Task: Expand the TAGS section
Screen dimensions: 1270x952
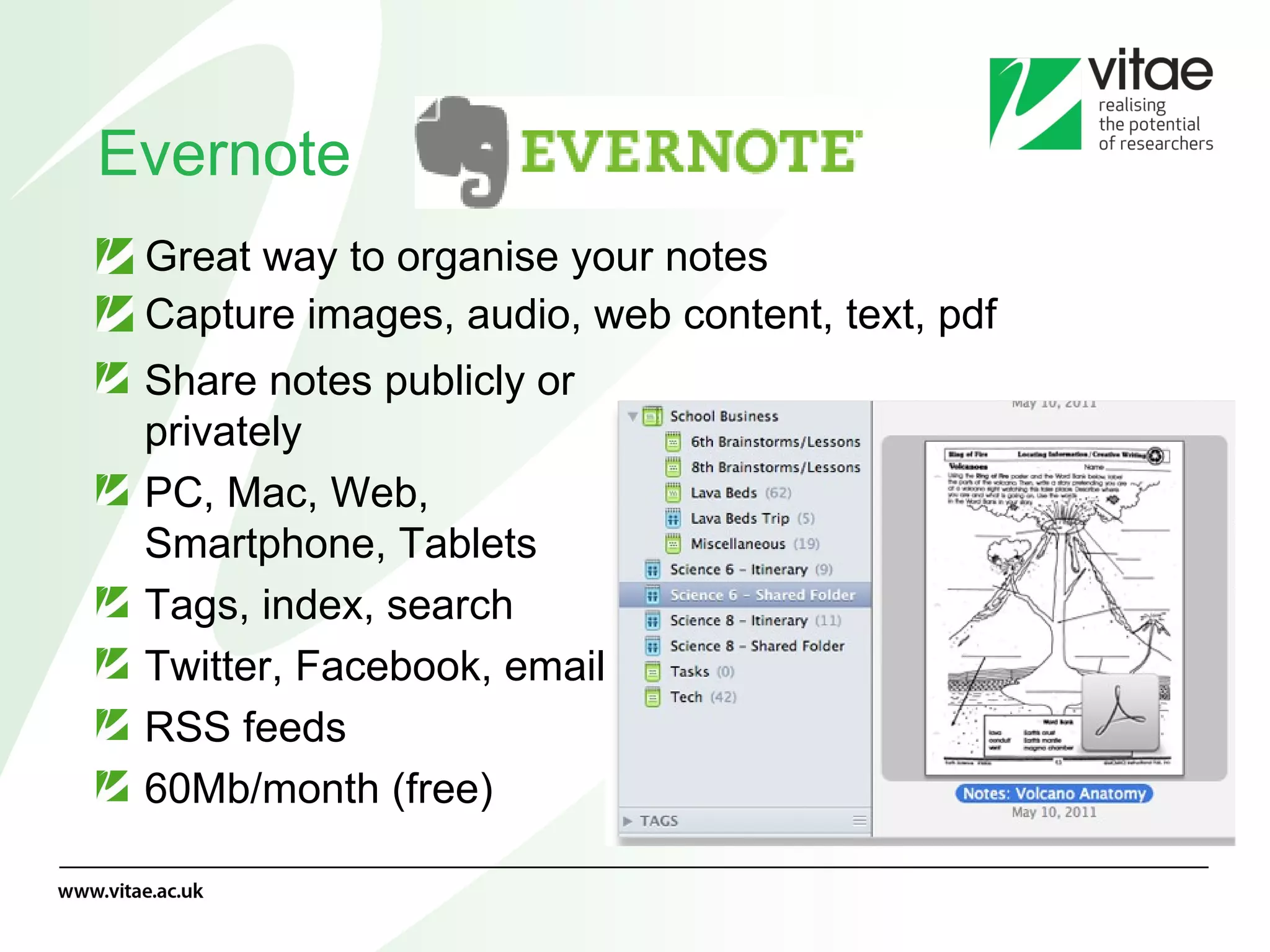Action: point(628,821)
